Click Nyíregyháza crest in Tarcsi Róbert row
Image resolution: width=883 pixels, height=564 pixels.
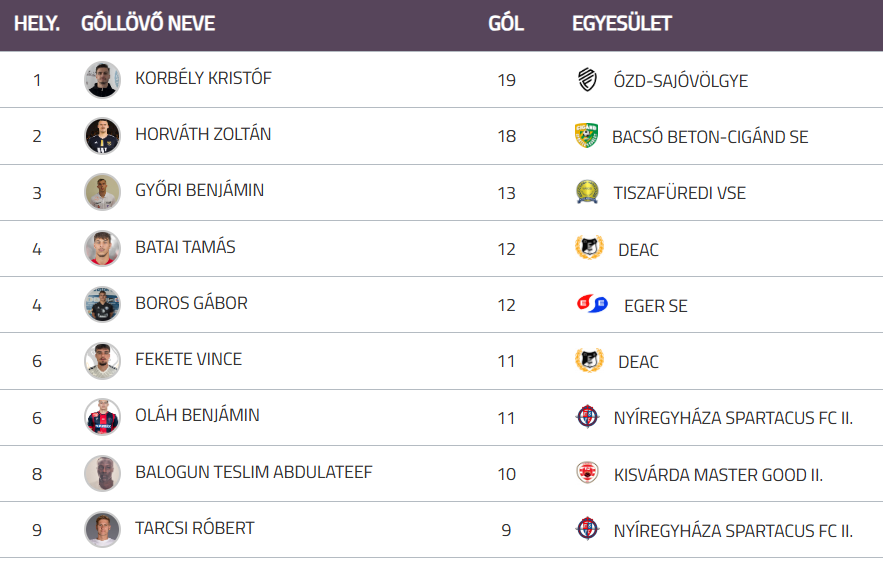tap(587, 529)
